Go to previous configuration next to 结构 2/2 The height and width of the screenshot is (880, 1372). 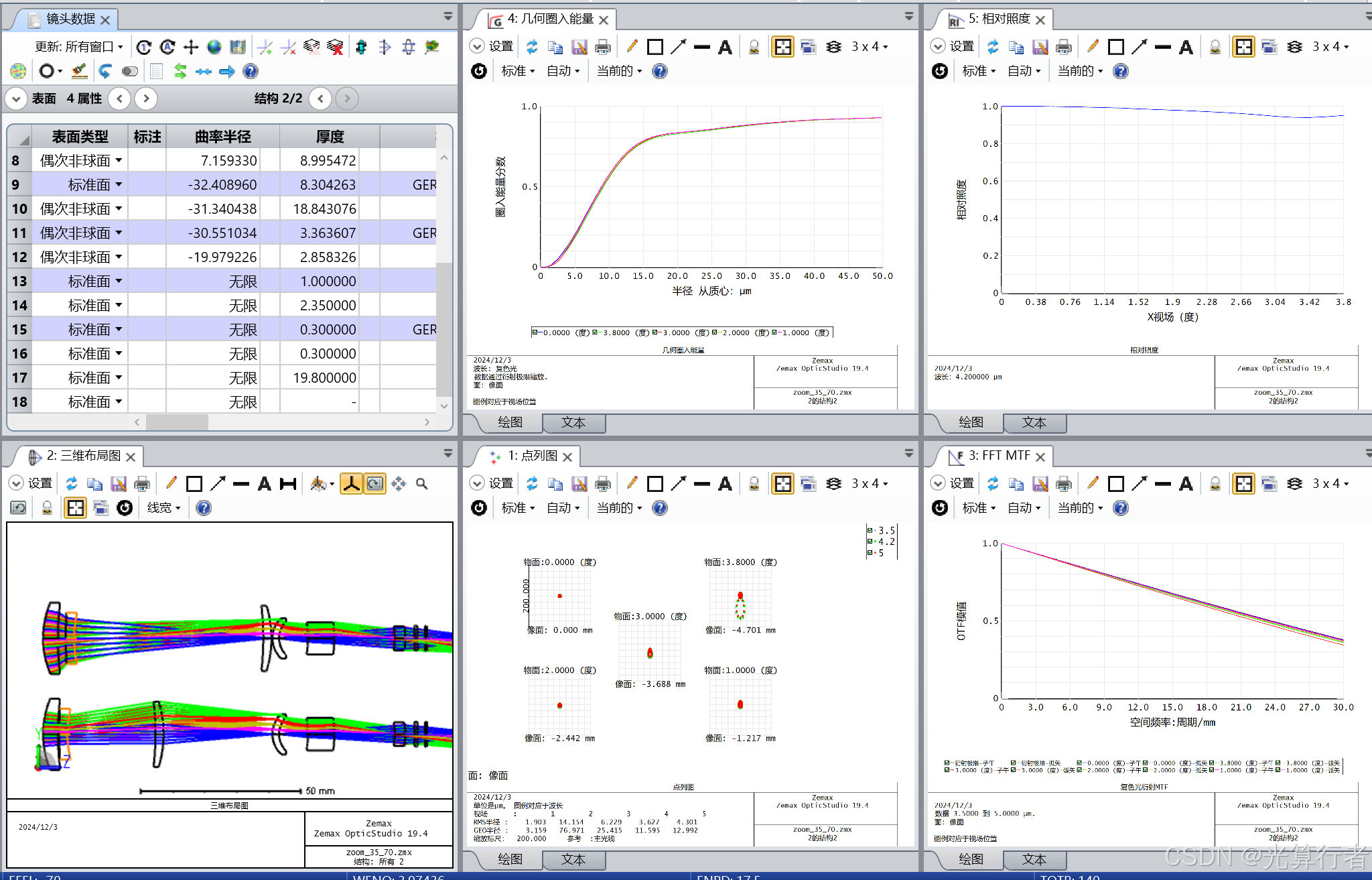[320, 99]
